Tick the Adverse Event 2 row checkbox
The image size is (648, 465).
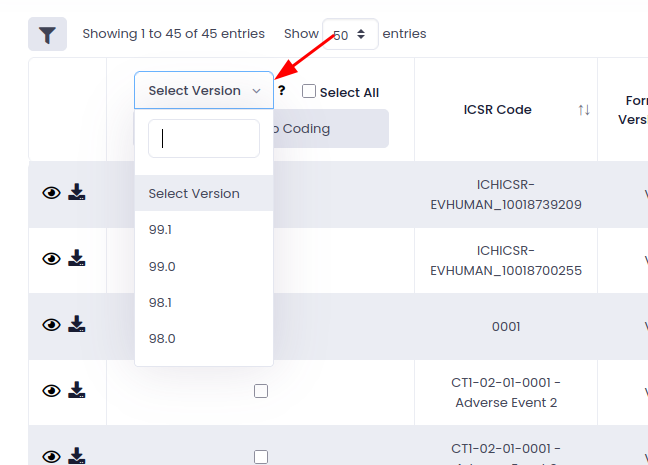pos(261,391)
